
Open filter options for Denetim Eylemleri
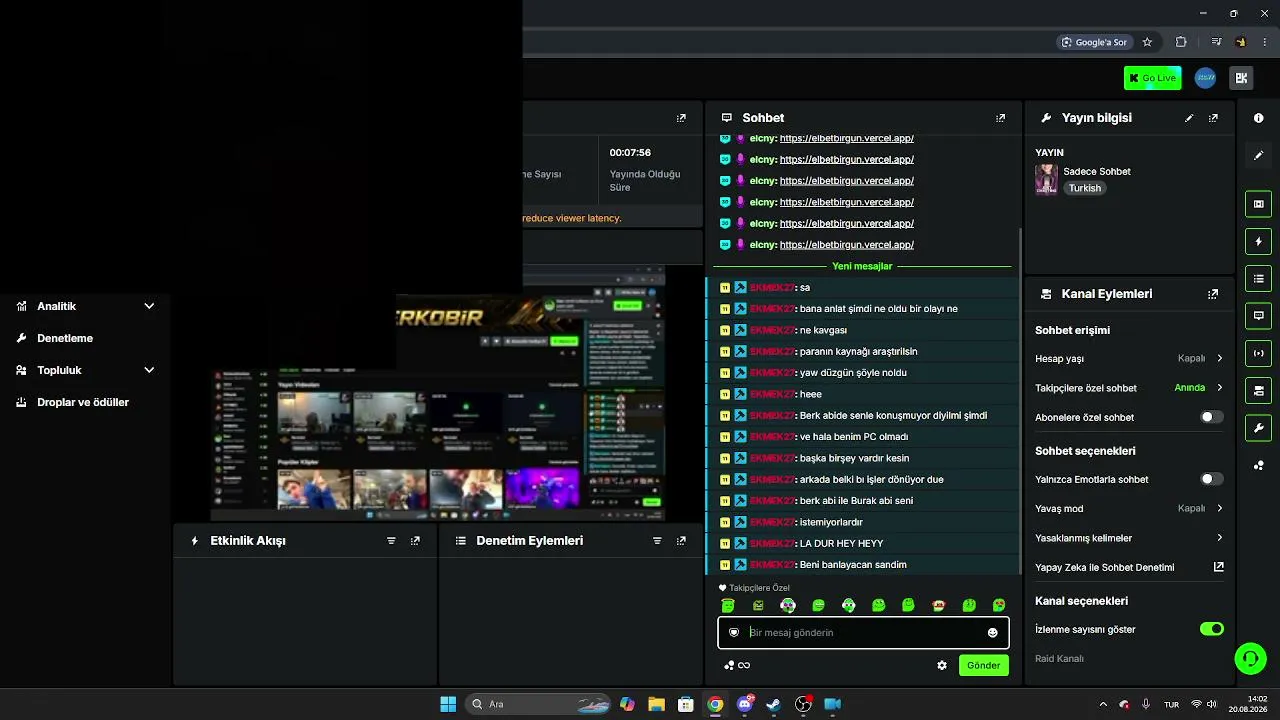[657, 541]
